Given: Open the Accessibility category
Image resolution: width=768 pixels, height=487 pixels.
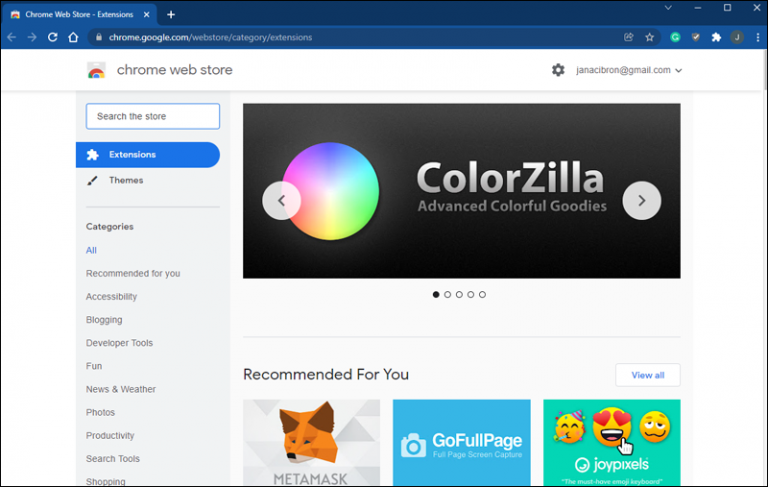Looking at the screenshot, I should click(x=111, y=296).
